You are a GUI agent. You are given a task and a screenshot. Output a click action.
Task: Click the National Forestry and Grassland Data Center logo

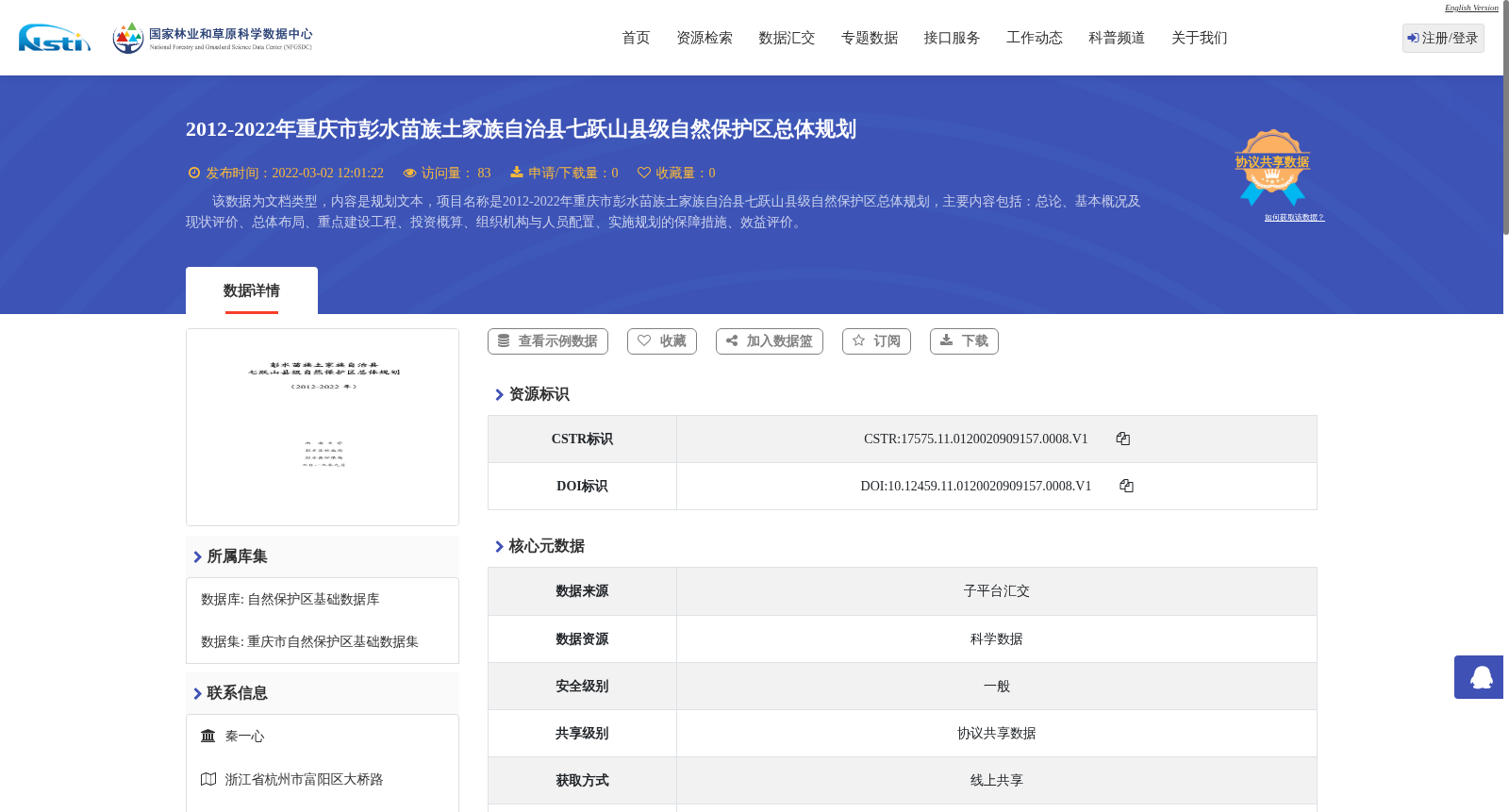tap(212, 38)
